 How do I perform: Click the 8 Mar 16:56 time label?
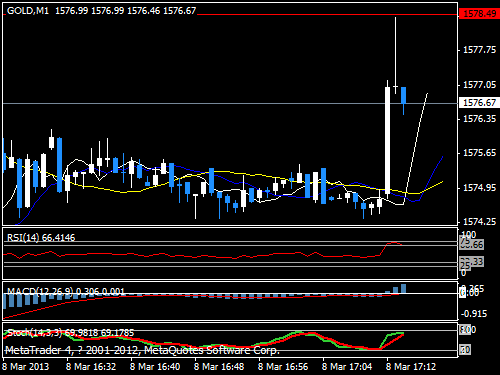coord(283,367)
